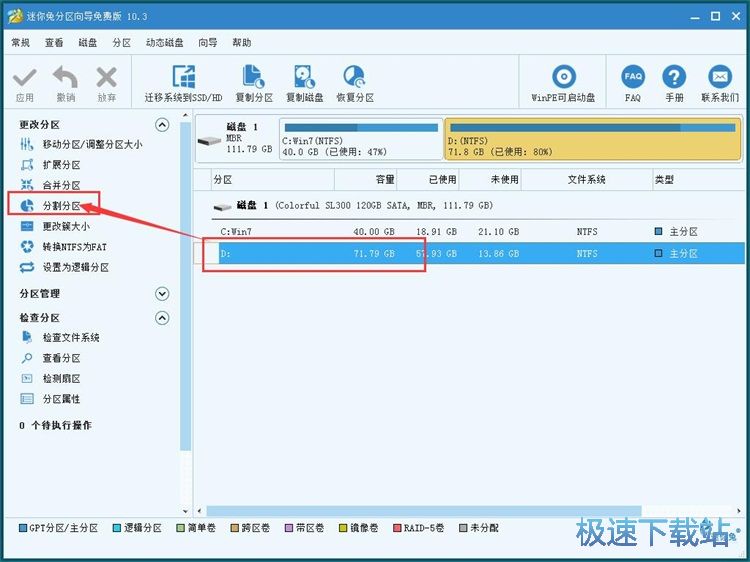Open the View (查看) menu
Screen dimensions: 750x562
point(54,43)
